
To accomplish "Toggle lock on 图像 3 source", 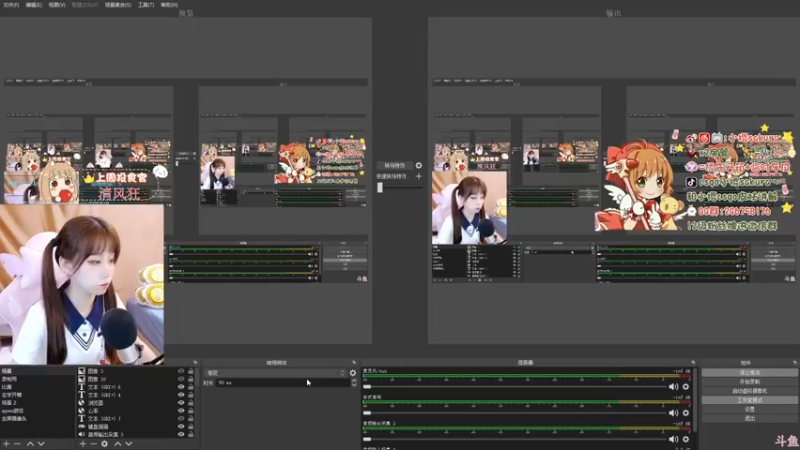I will (191, 371).
